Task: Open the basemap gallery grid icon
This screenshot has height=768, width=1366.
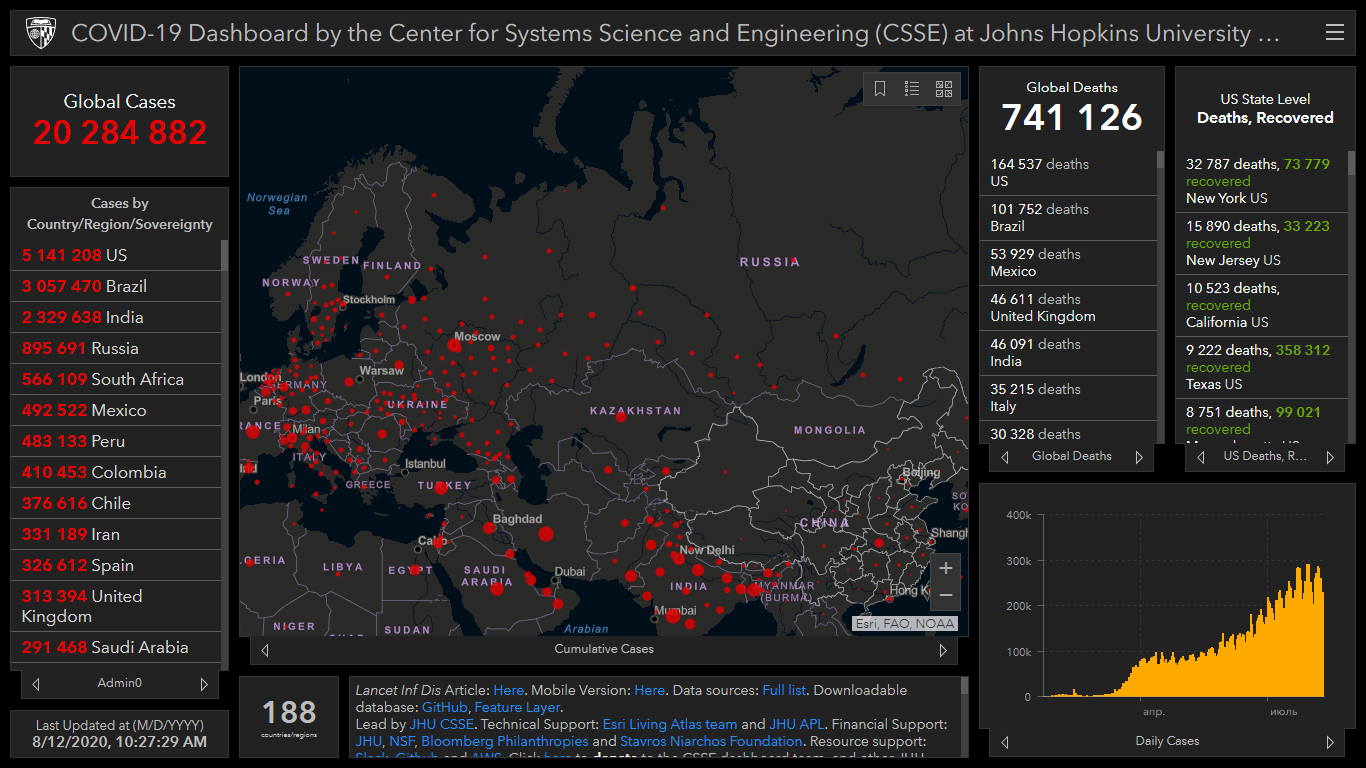Action: pos(944,89)
